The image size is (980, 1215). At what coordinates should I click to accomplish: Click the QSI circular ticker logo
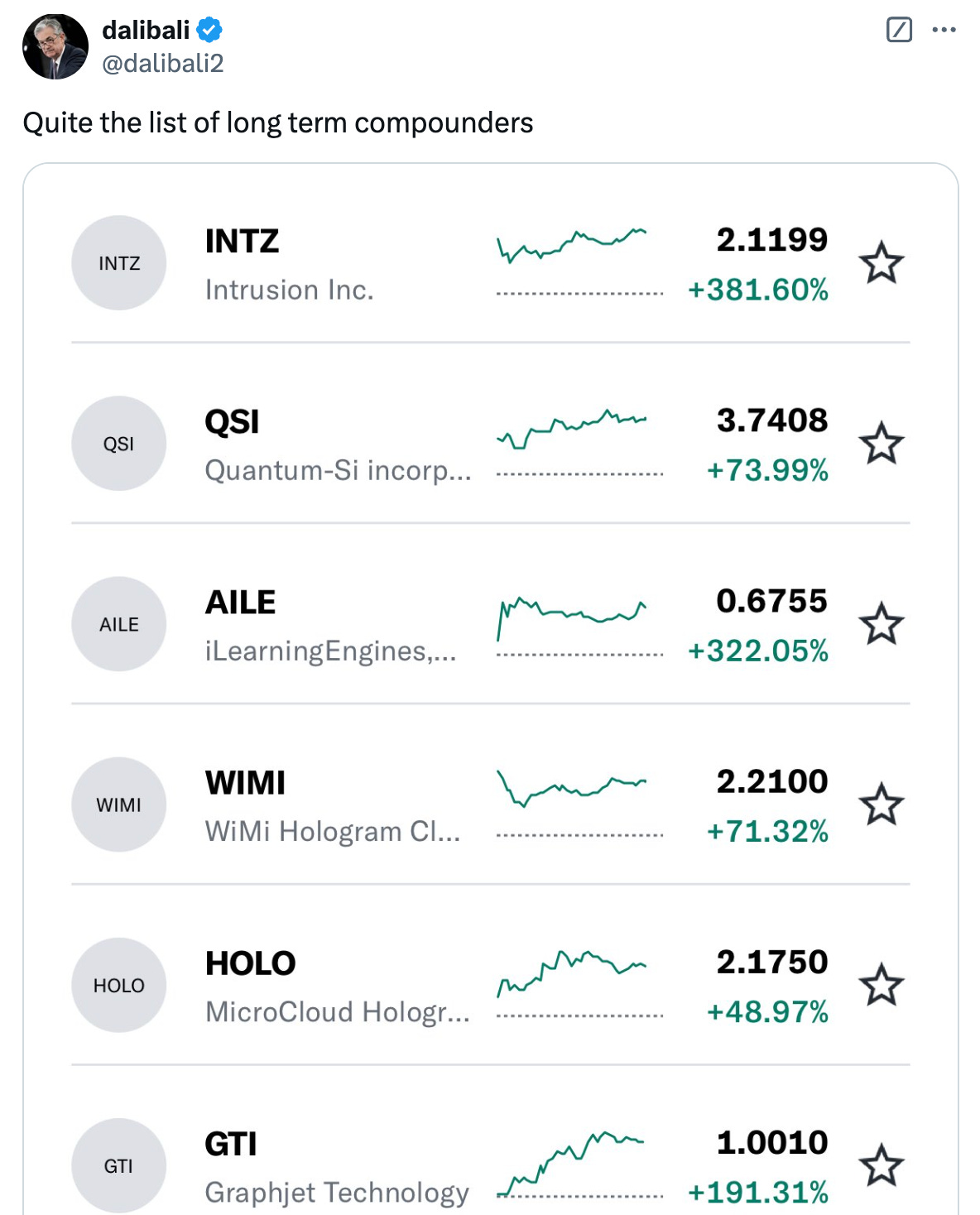click(x=119, y=444)
